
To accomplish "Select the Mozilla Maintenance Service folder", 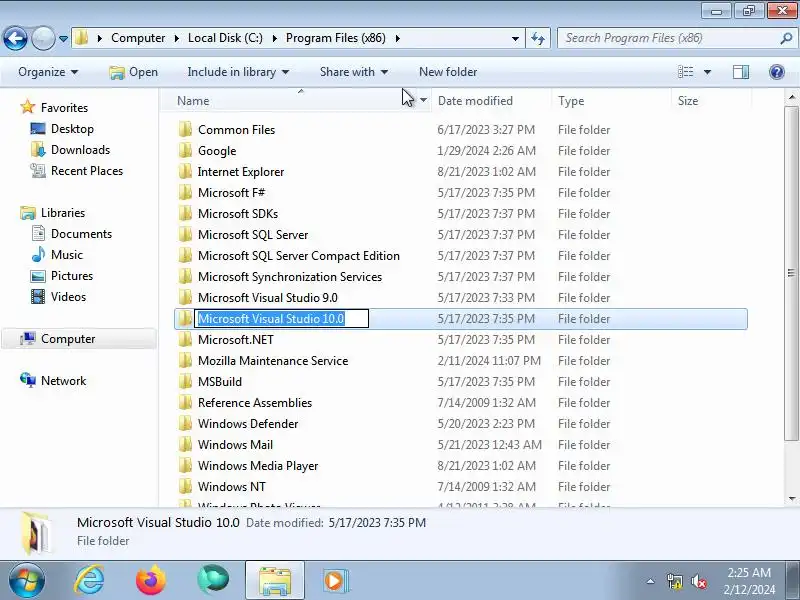I will [x=273, y=361].
